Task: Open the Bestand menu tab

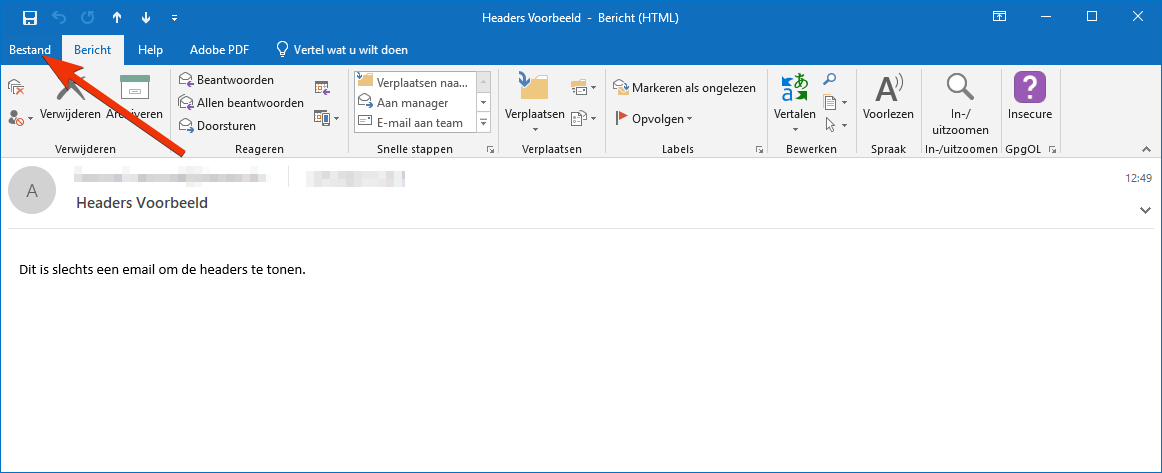Action: [30, 49]
